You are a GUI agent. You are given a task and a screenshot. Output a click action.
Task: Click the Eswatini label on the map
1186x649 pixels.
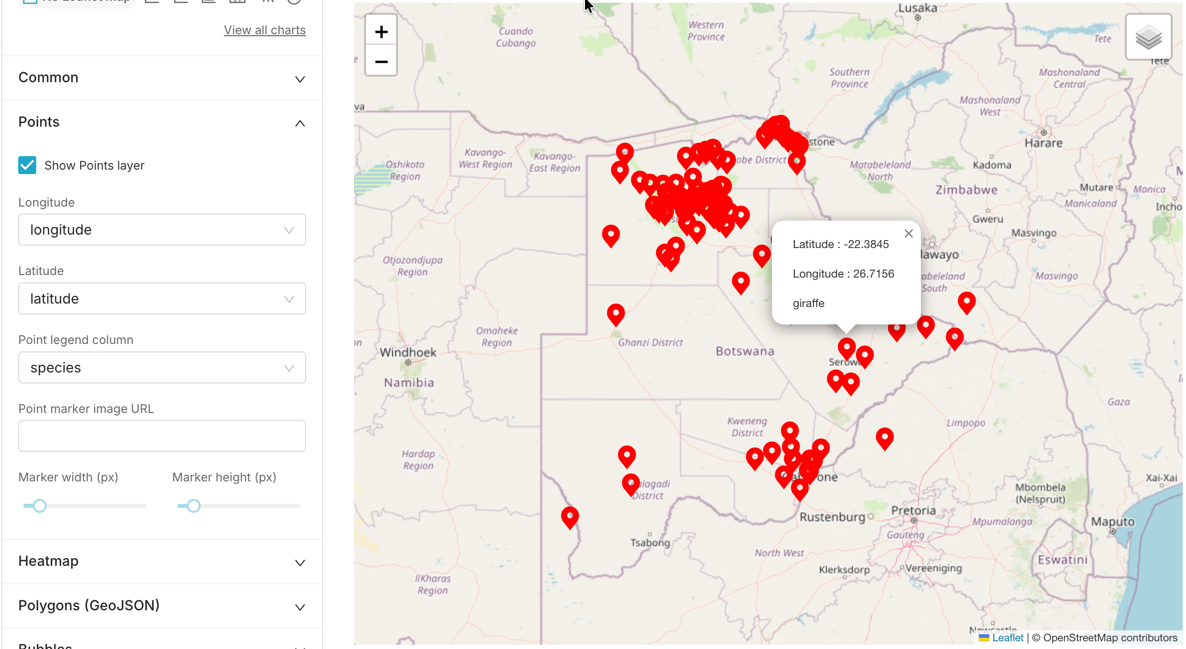1063,560
